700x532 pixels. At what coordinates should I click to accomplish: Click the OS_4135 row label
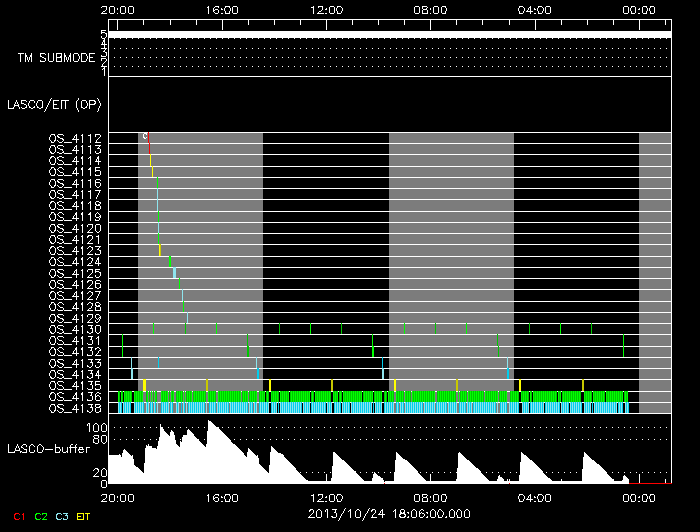pyautogui.click(x=75, y=385)
